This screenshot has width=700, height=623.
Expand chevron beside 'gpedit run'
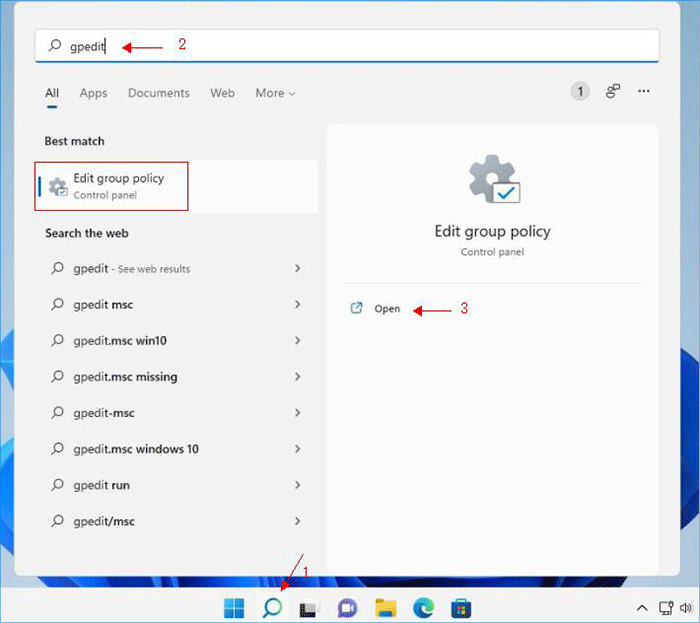tap(297, 485)
